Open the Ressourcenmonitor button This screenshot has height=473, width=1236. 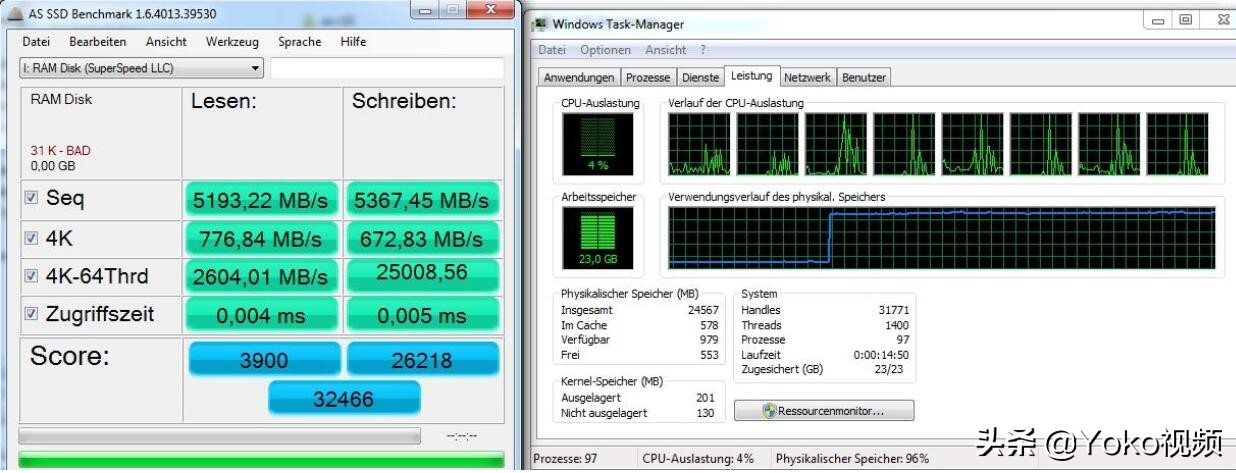point(823,411)
